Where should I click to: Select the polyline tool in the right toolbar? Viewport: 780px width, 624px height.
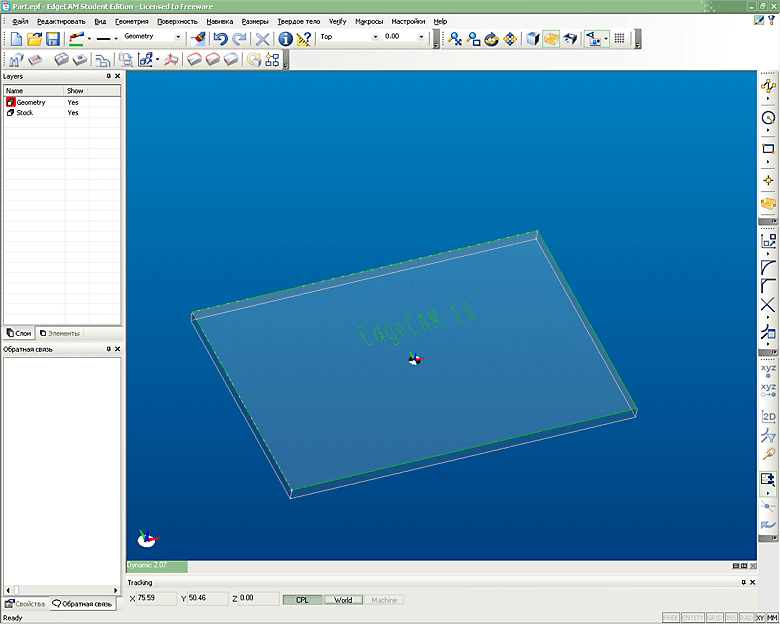[x=768, y=86]
